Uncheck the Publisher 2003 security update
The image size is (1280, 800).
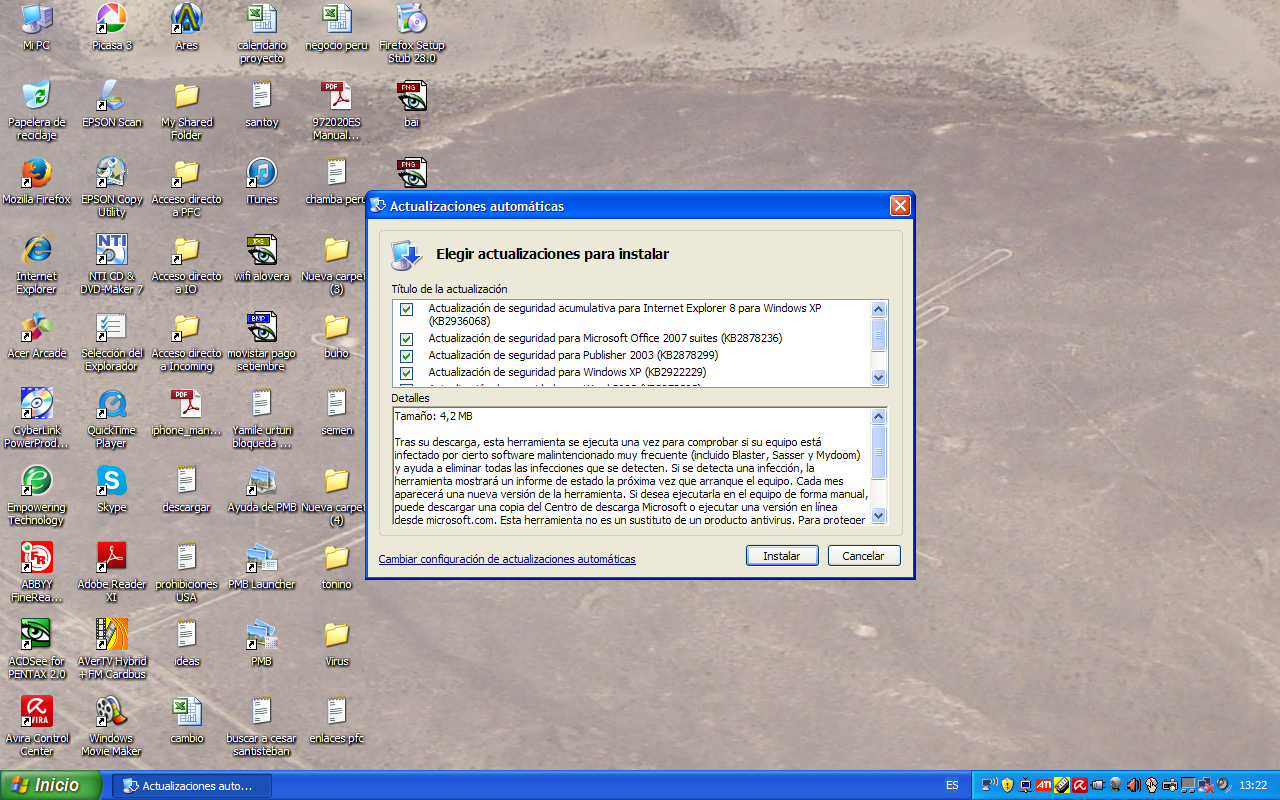tap(407, 356)
